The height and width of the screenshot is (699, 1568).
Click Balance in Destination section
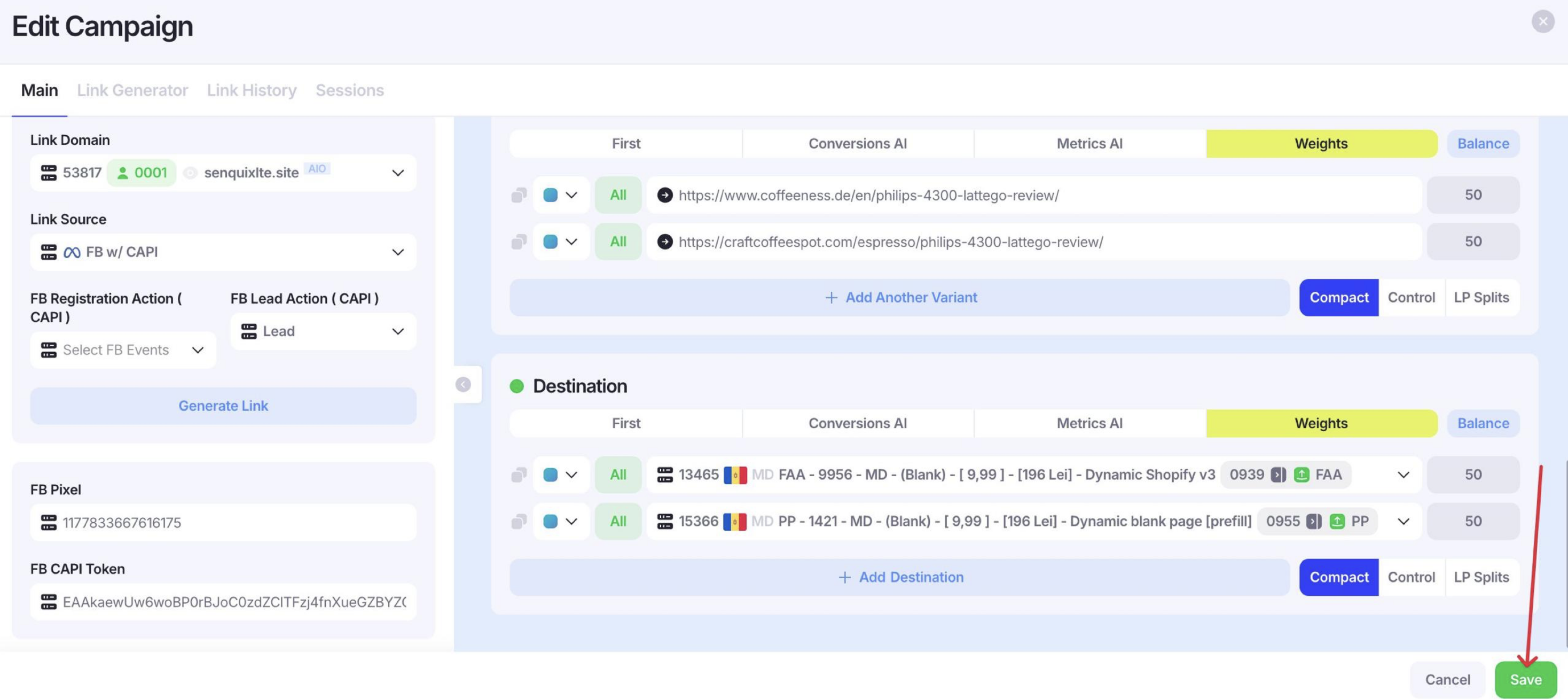click(1483, 424)
